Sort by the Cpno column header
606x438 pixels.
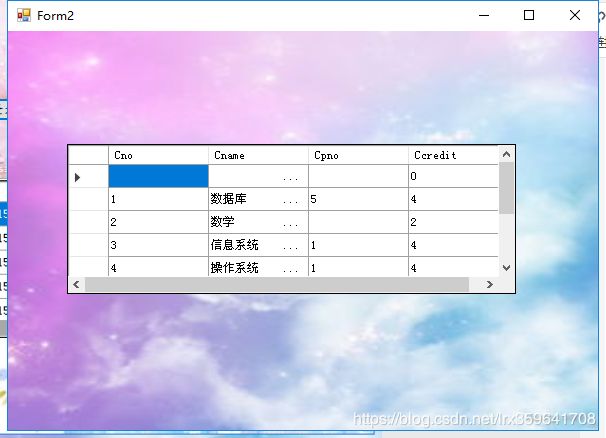point(358,155)
